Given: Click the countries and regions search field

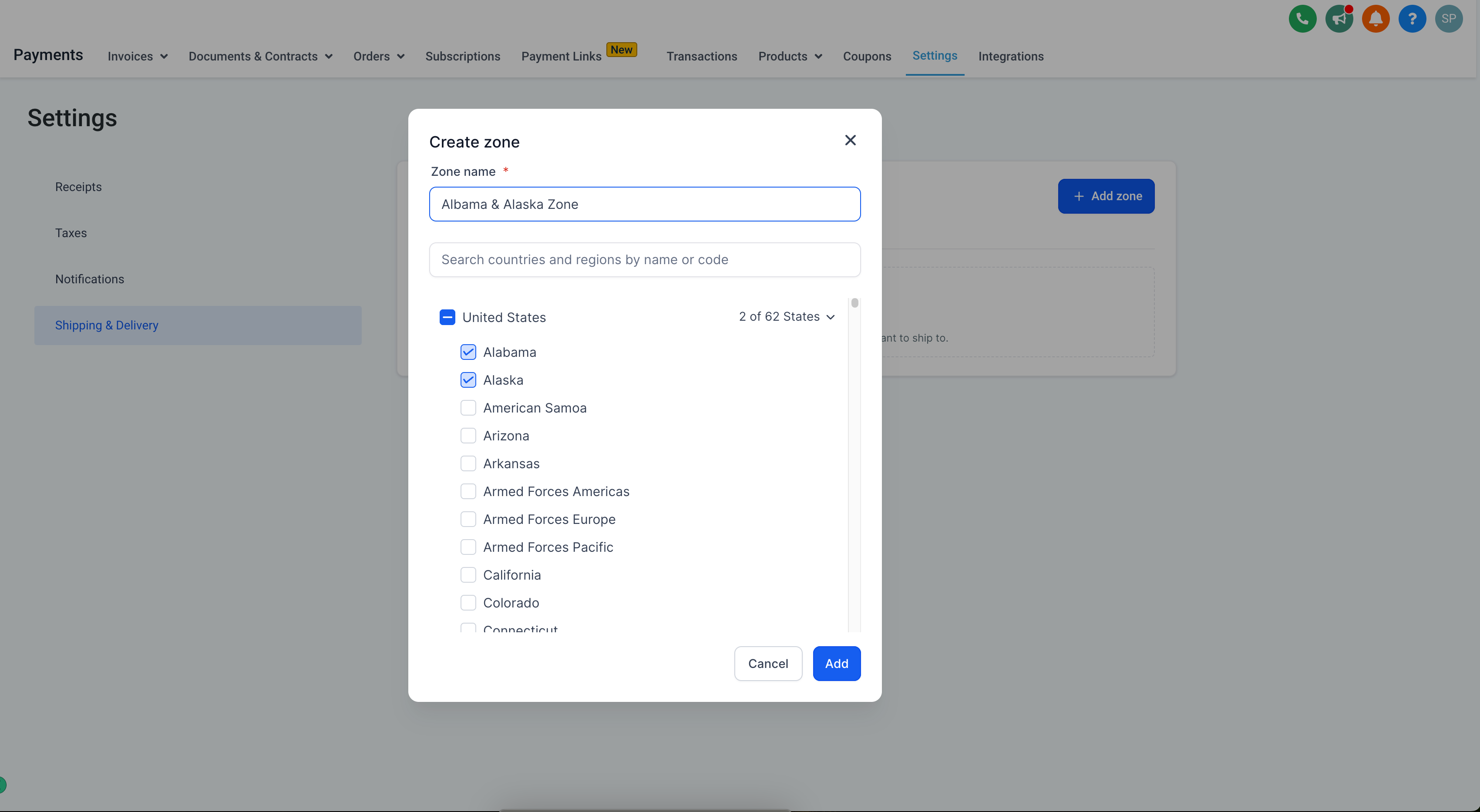Looking at the screenshot, I should (644, 259).
